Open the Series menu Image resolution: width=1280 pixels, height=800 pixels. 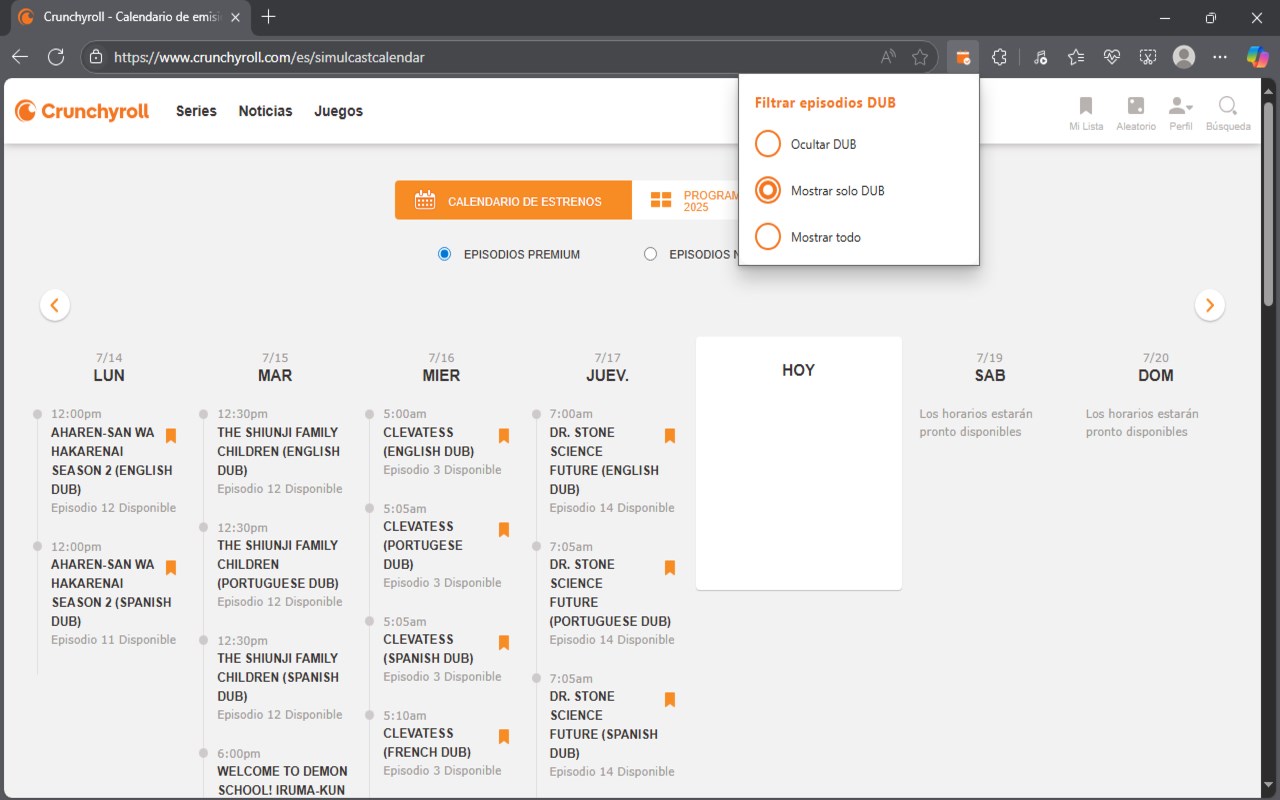196,111
